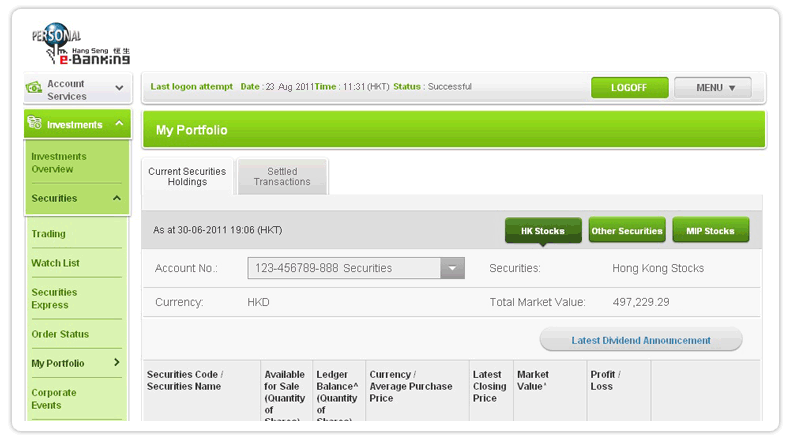790x436 pixels.
Task: Open the Watch List page
Action: click(55, 263)
